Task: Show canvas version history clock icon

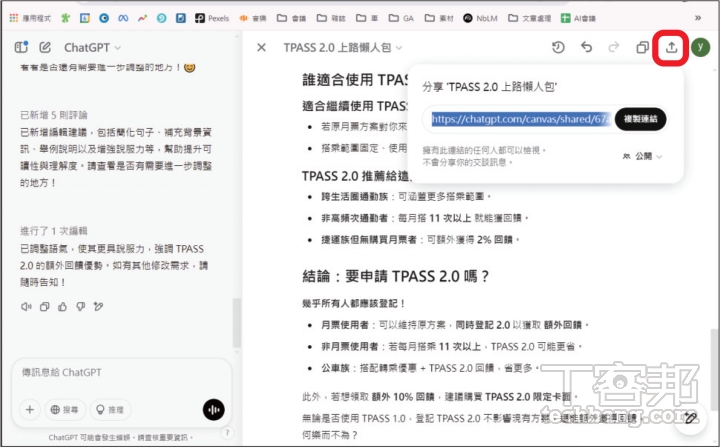Action: click(x=558, y=47)
